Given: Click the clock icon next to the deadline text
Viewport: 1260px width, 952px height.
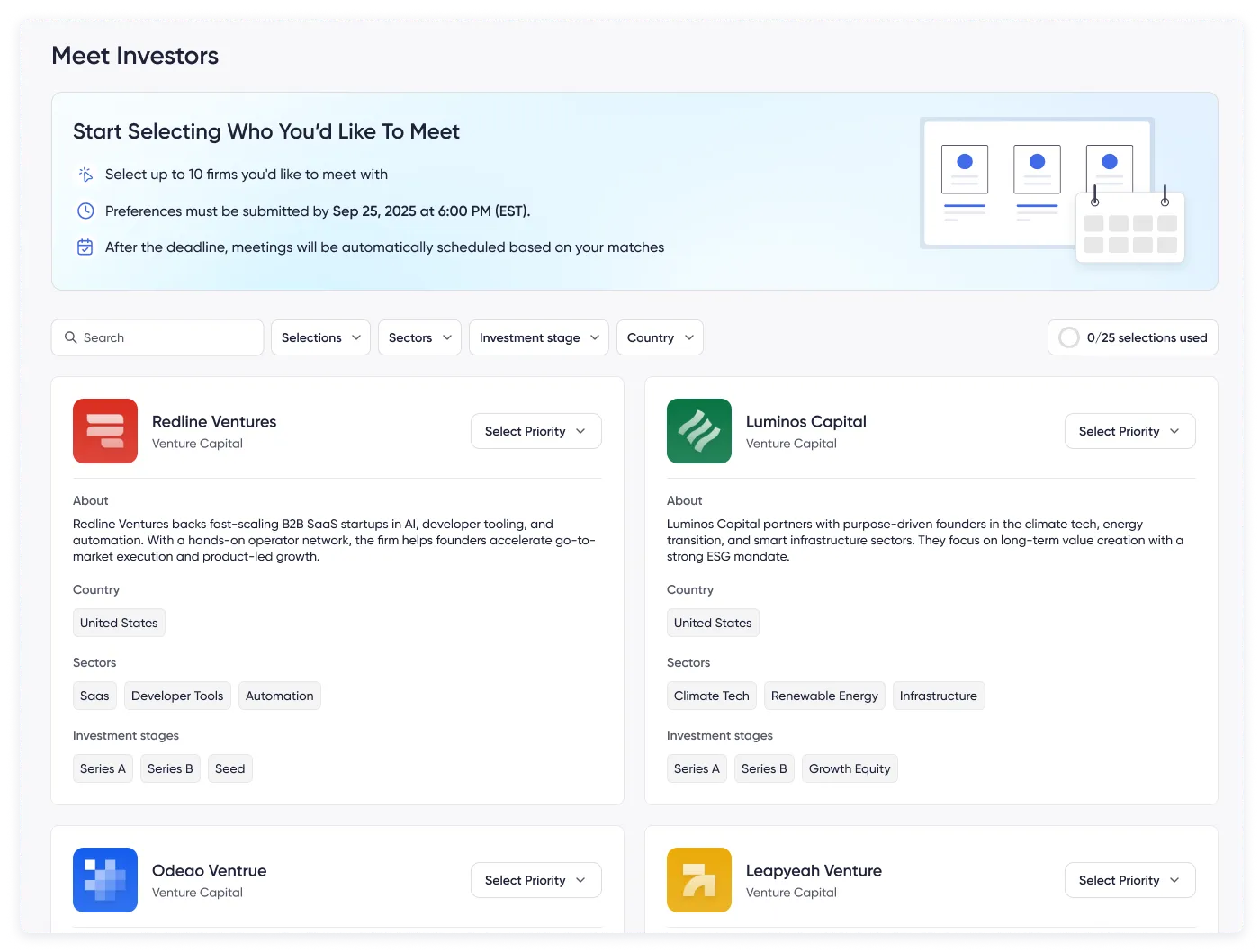Looking at the screenshot, I should click(85, 211).
